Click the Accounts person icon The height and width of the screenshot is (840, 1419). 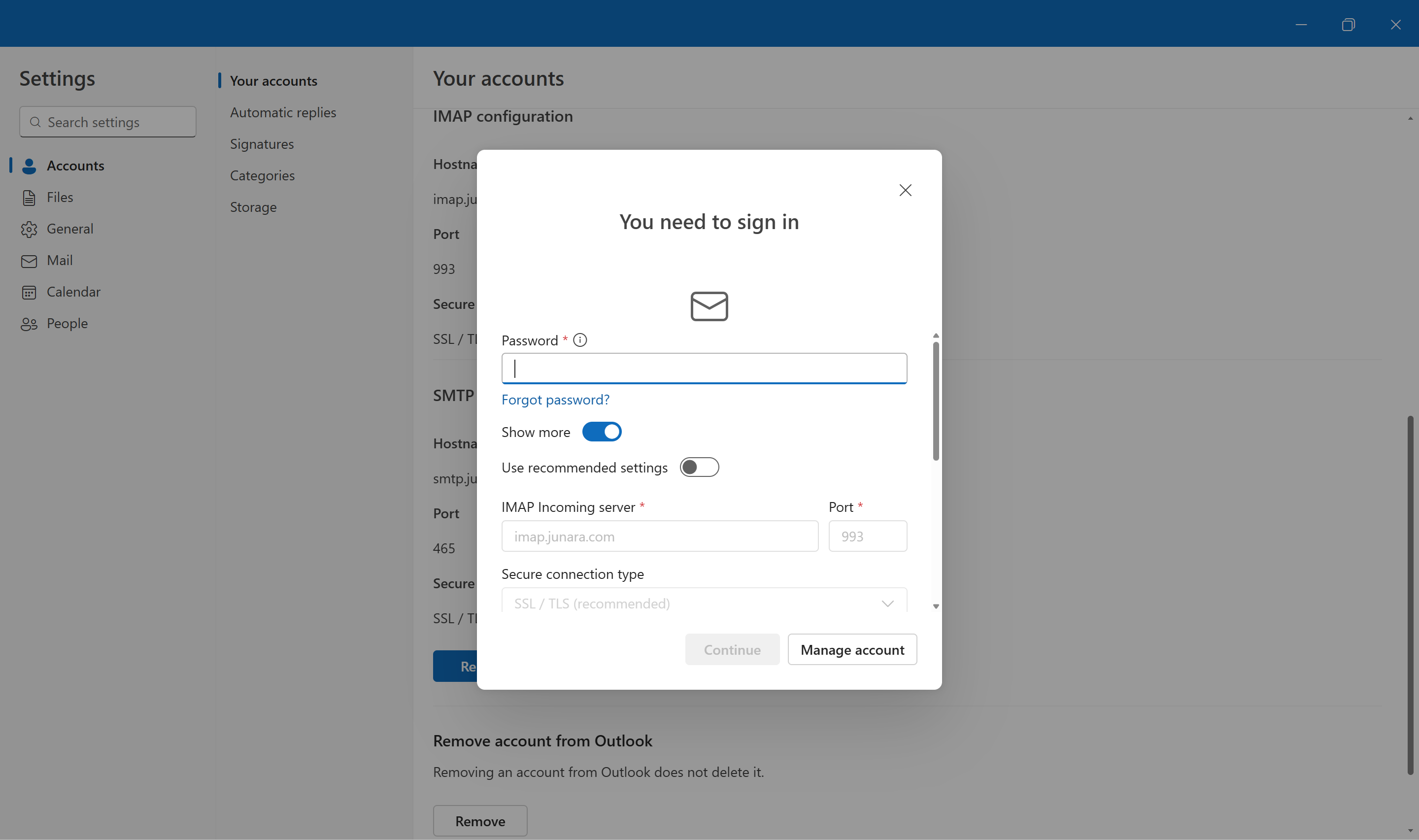click(x=29, y=166)
